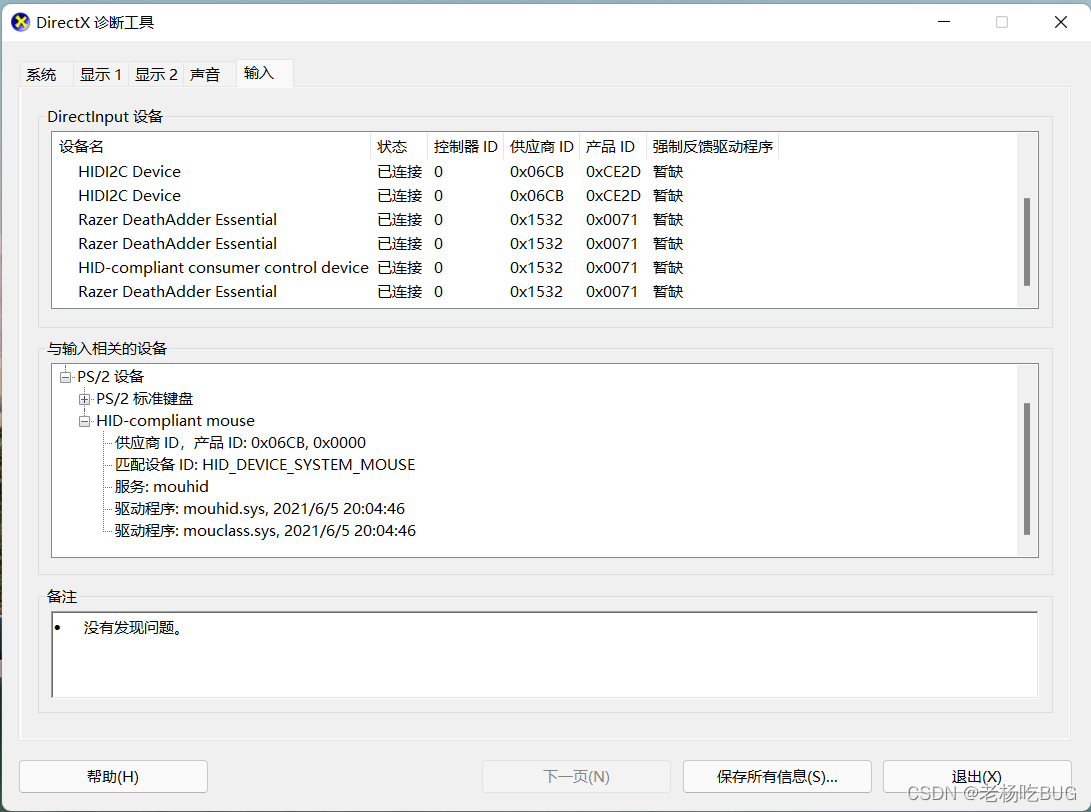Open the 显示 1 tab
The height and width of the screenshot is (812, 1091).
point(101,74)
